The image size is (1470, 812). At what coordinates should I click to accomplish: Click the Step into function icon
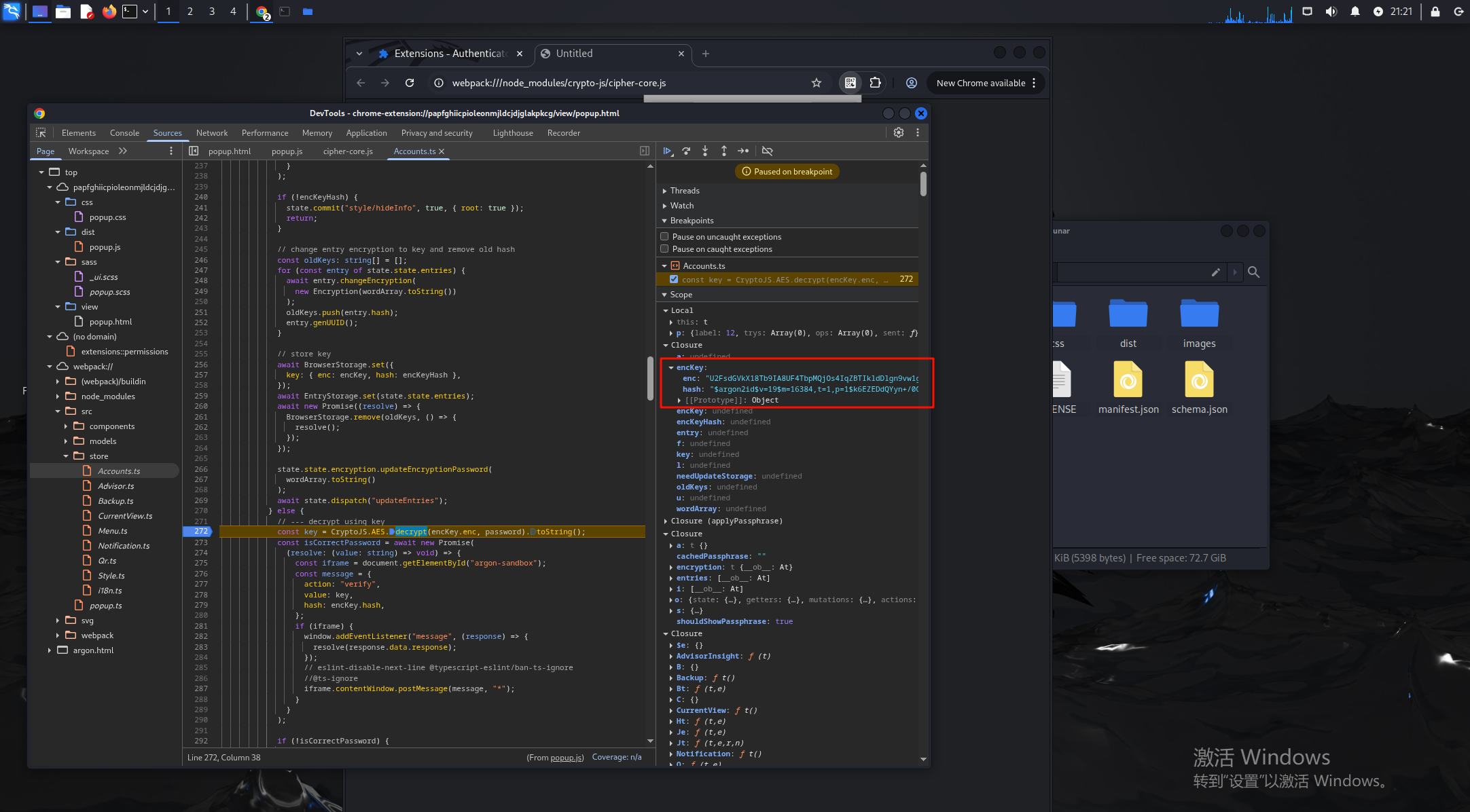point(705,151)
